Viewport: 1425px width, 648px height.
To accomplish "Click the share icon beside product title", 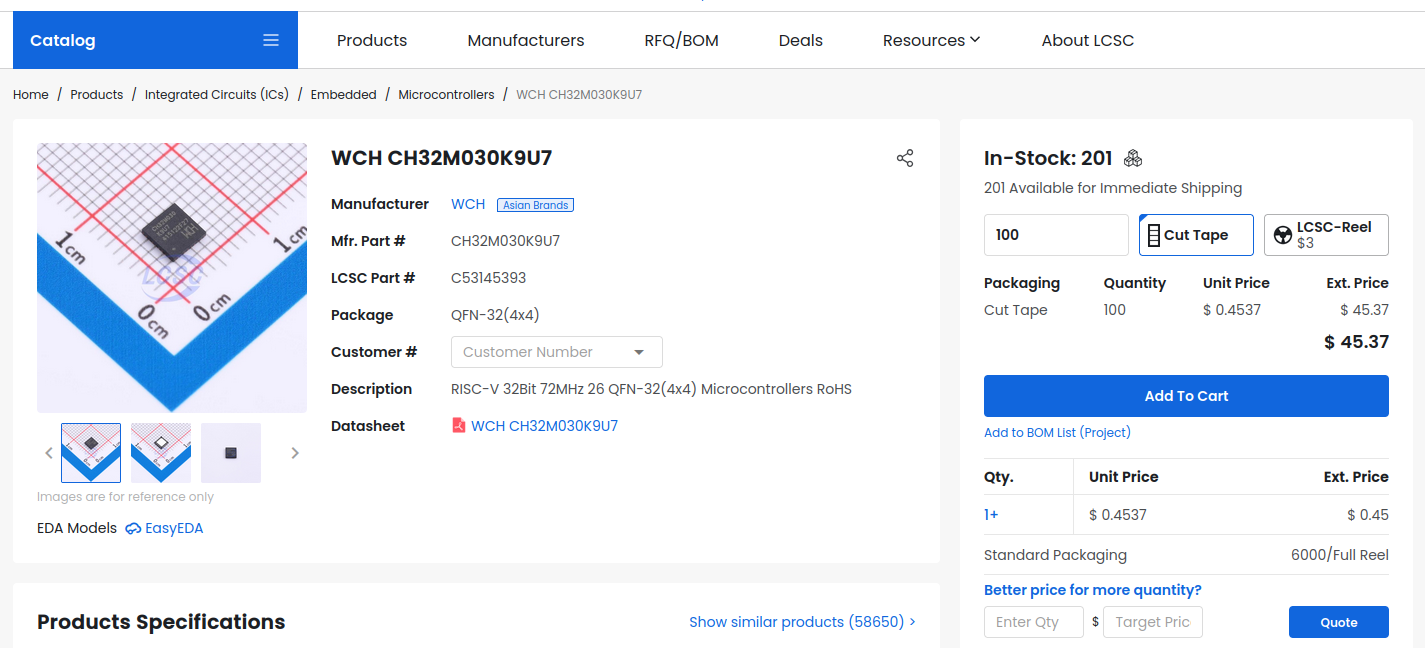I will tap(905, 158).
